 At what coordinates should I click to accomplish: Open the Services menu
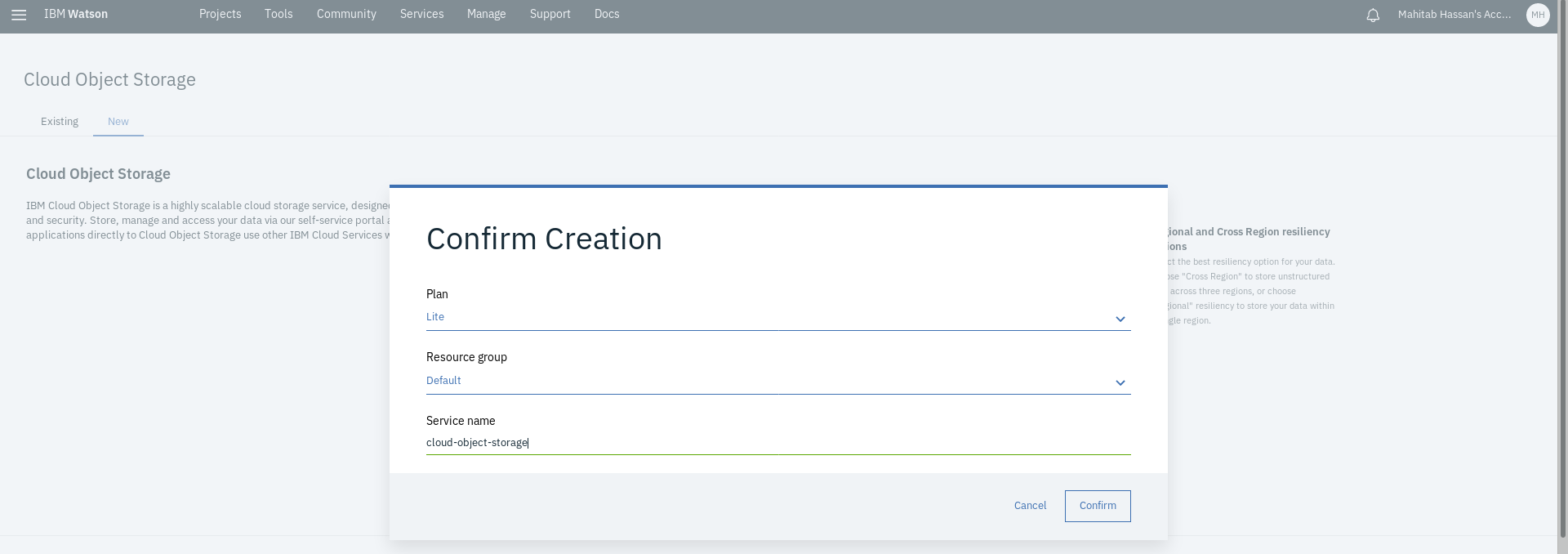(x=422, y=14)
